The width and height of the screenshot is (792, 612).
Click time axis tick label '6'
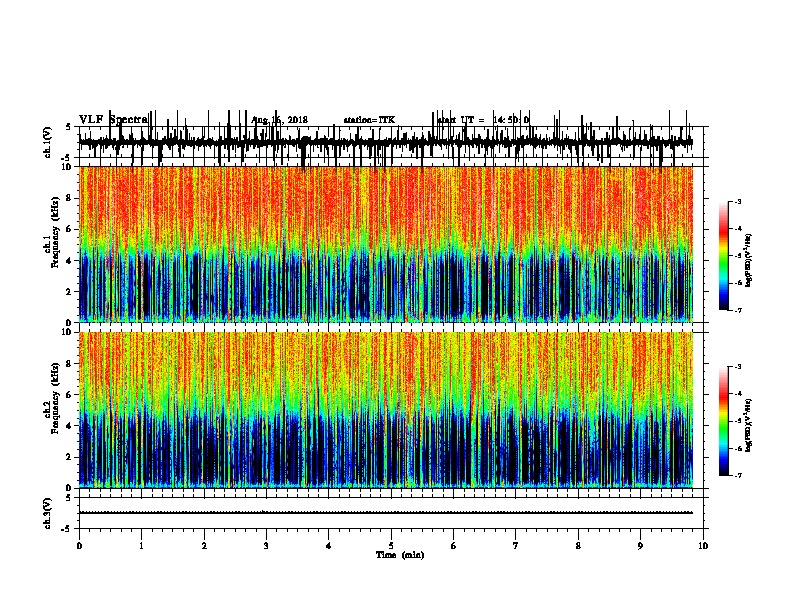(x=454, y=546)
